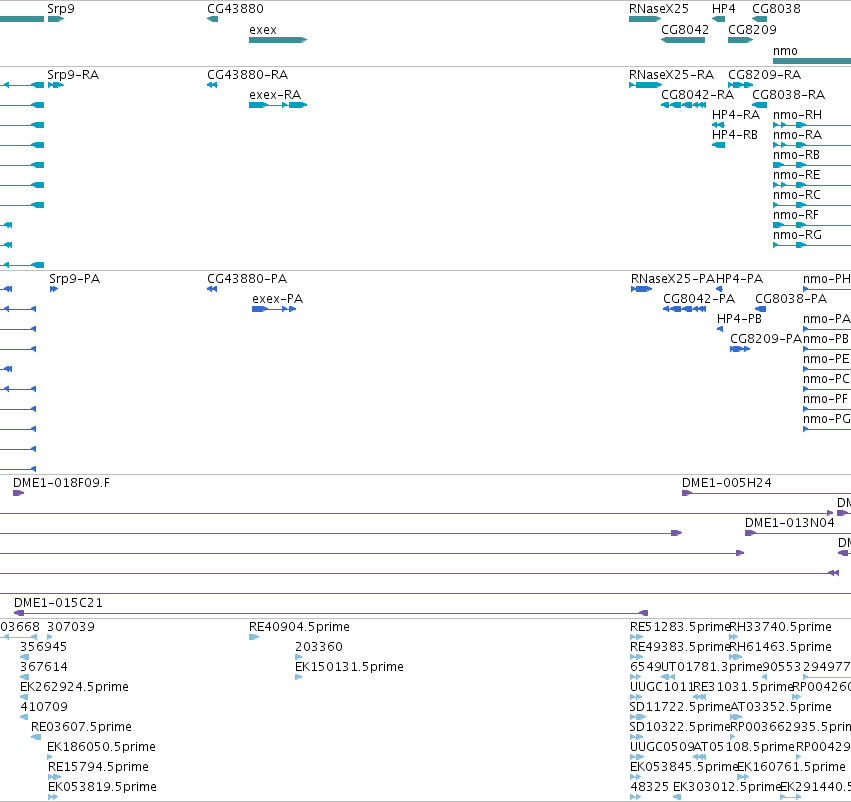This screenshot has width=851, height=802.
Task: Select the RH33740.5prime EST label
Action: click(x=780, y=627)
